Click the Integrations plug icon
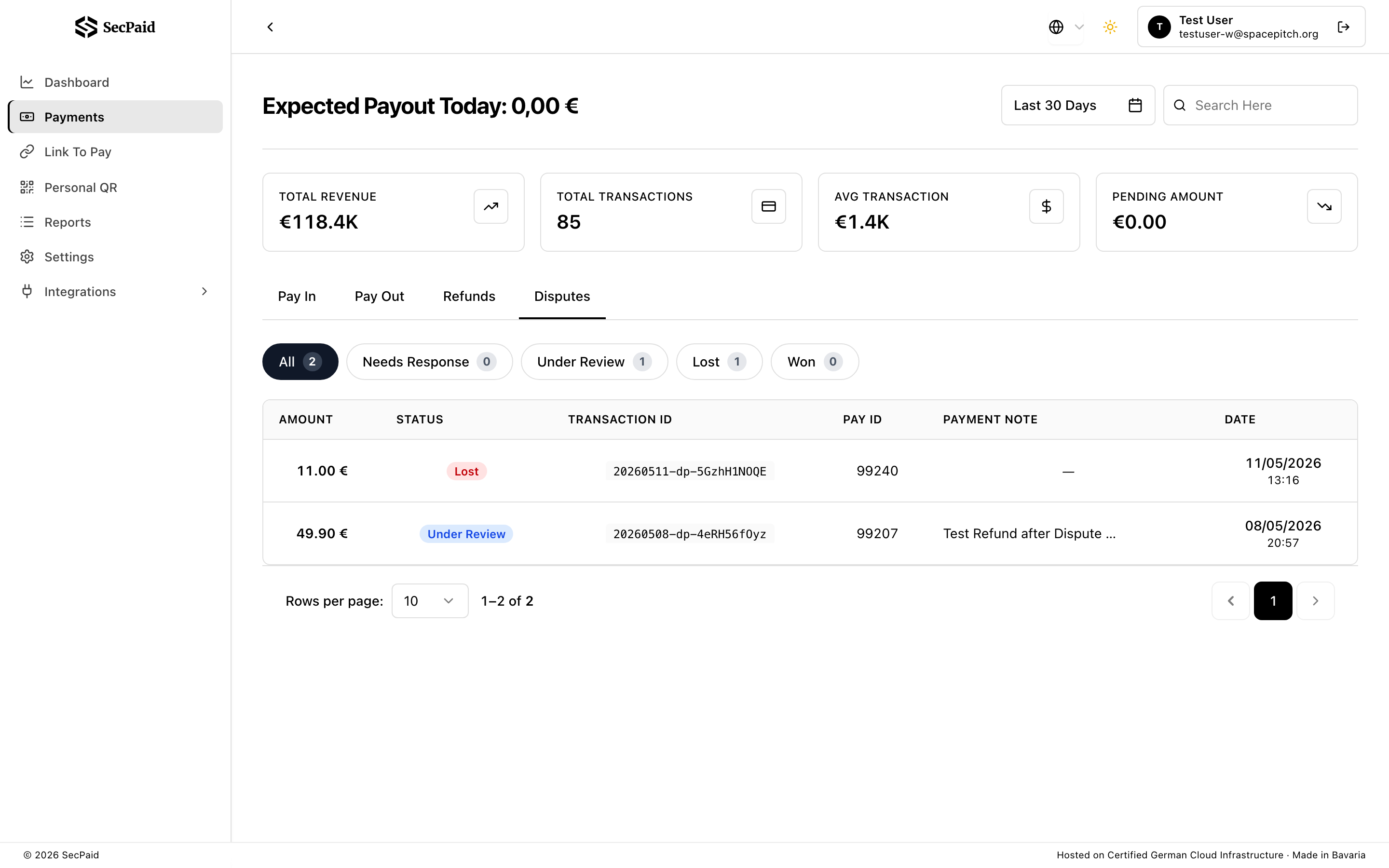Viewport: 1389px width, 868px height. tap(27, 291)
